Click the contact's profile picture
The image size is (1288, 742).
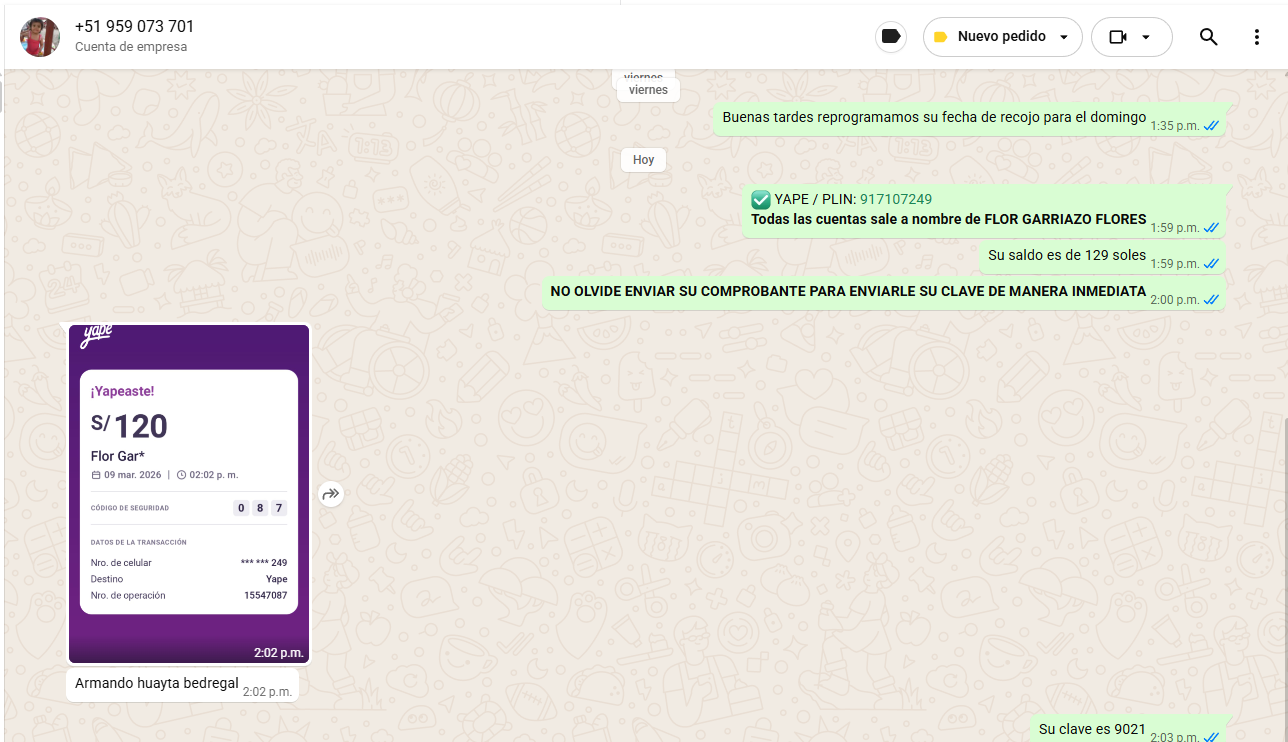(x=40, y=37)
